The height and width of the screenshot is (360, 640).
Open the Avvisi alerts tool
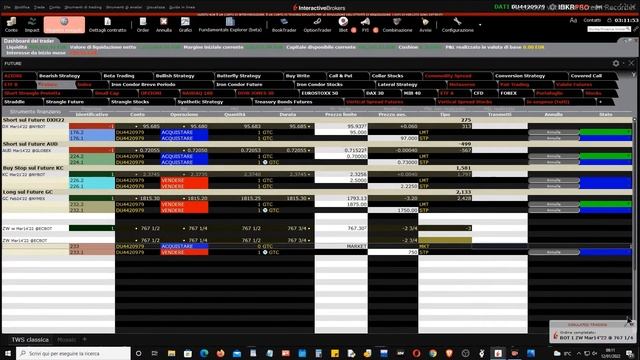pos(425,24)
